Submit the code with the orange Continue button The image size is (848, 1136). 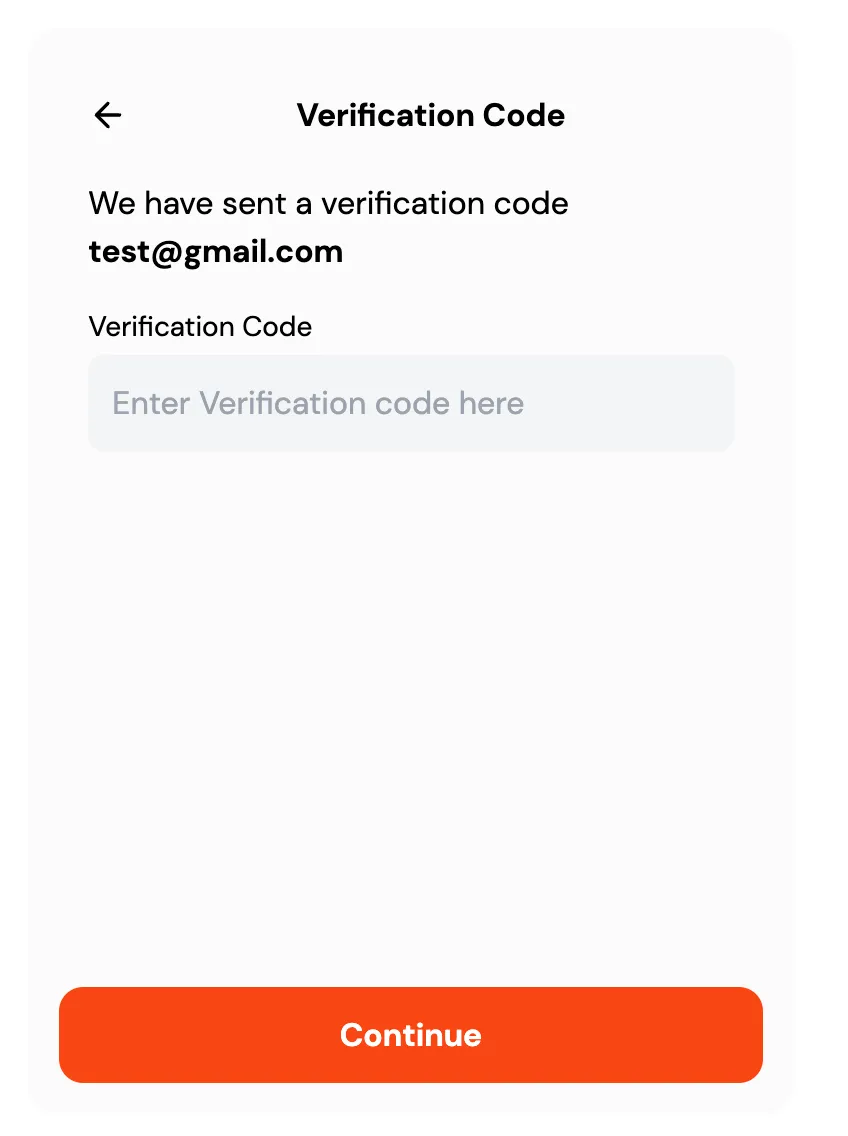pyautogui.click(x=410, y=1034)
